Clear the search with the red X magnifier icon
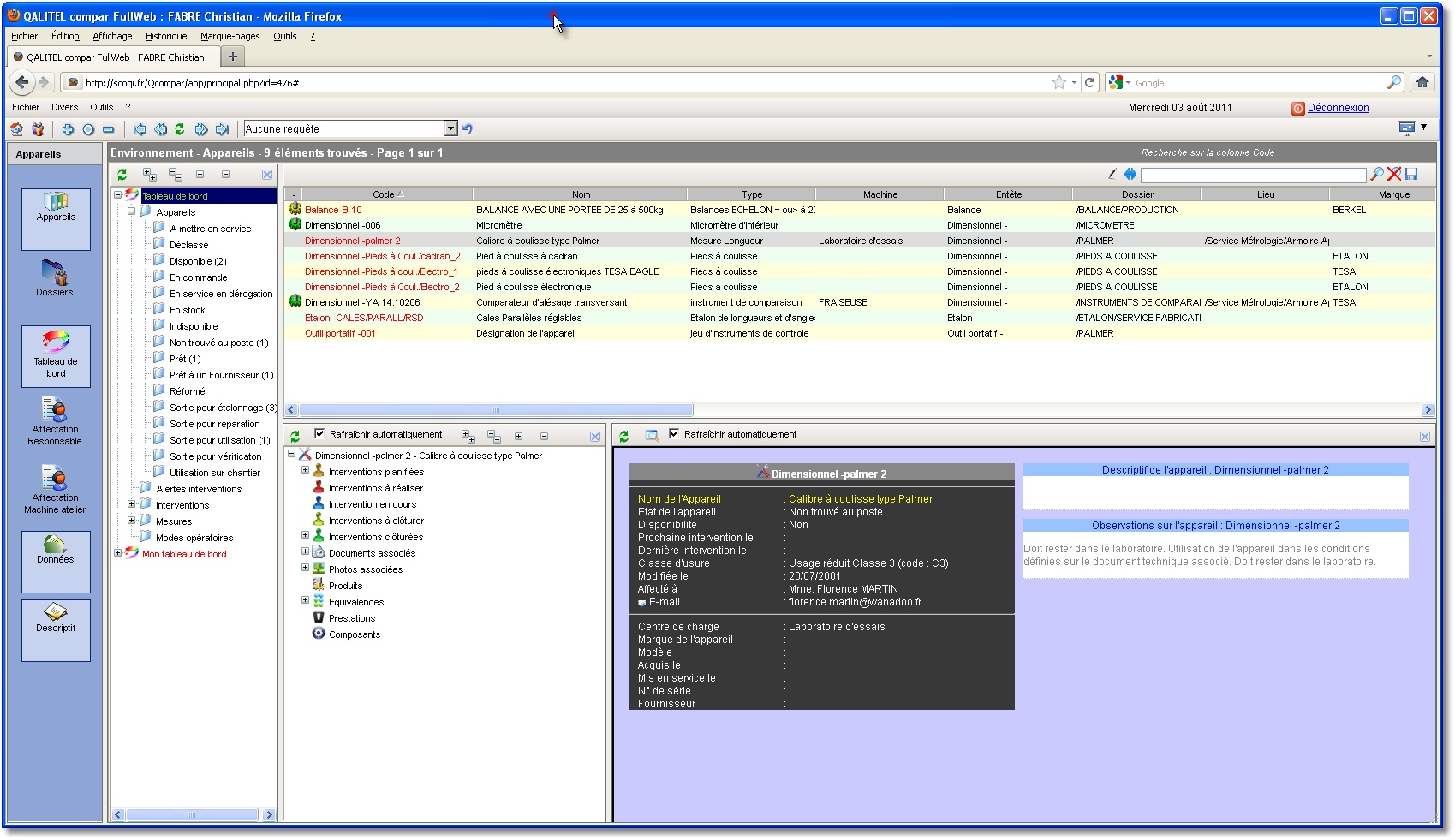The height and width of the screenshot is (840, 1455). click(x=1394, y=175)
